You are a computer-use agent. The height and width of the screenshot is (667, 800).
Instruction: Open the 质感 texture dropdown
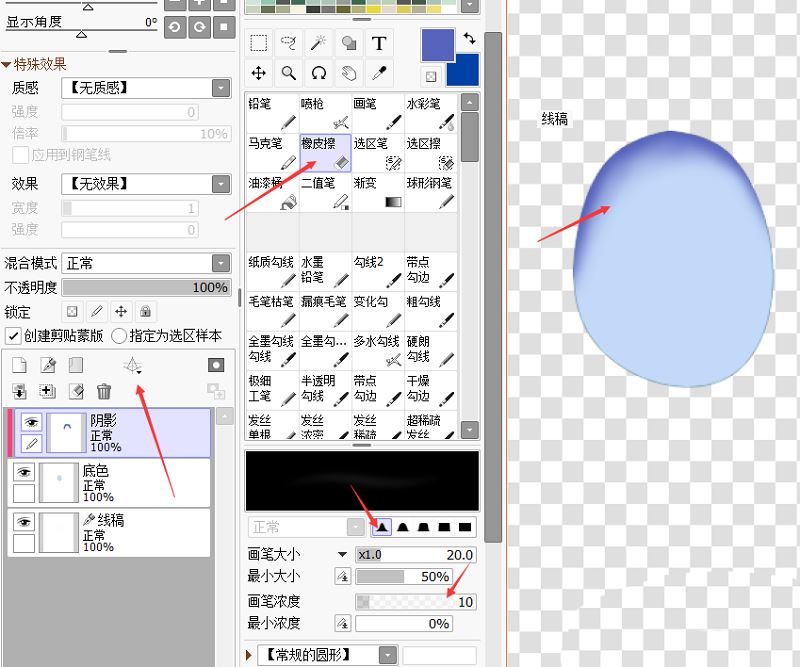[221, 88]
